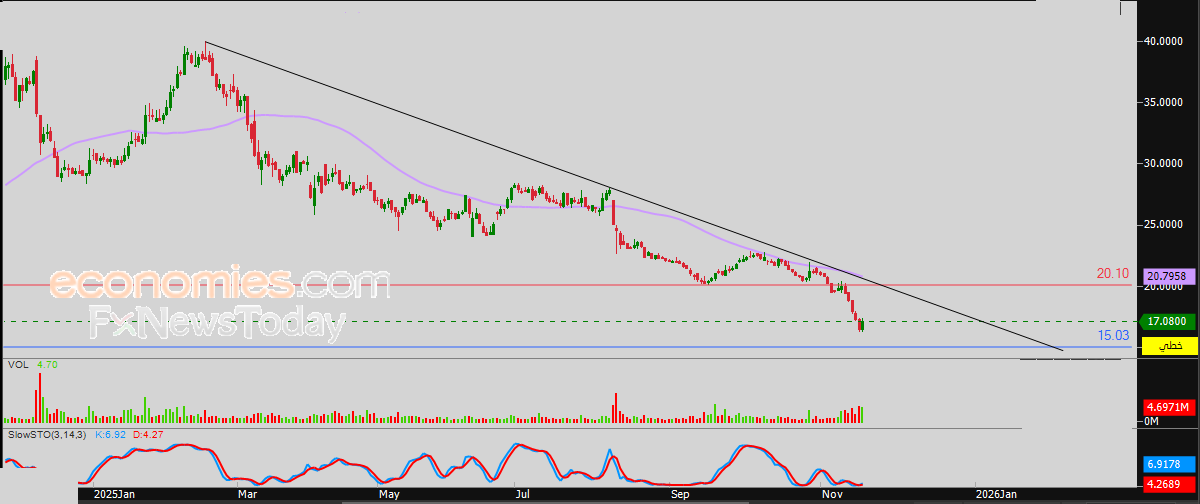Click the blue 6.9178 stochastic K tag

click(1168, 464)
